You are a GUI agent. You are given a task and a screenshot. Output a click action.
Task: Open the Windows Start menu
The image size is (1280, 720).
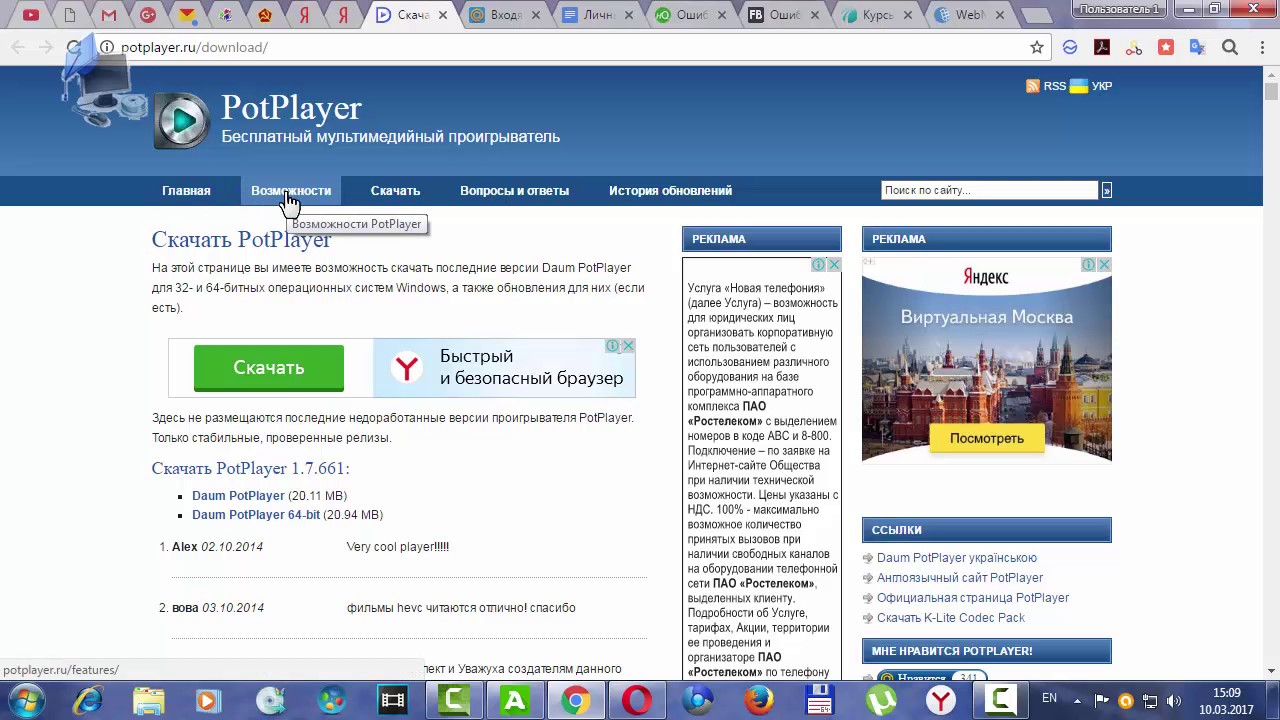click(27, 700)
